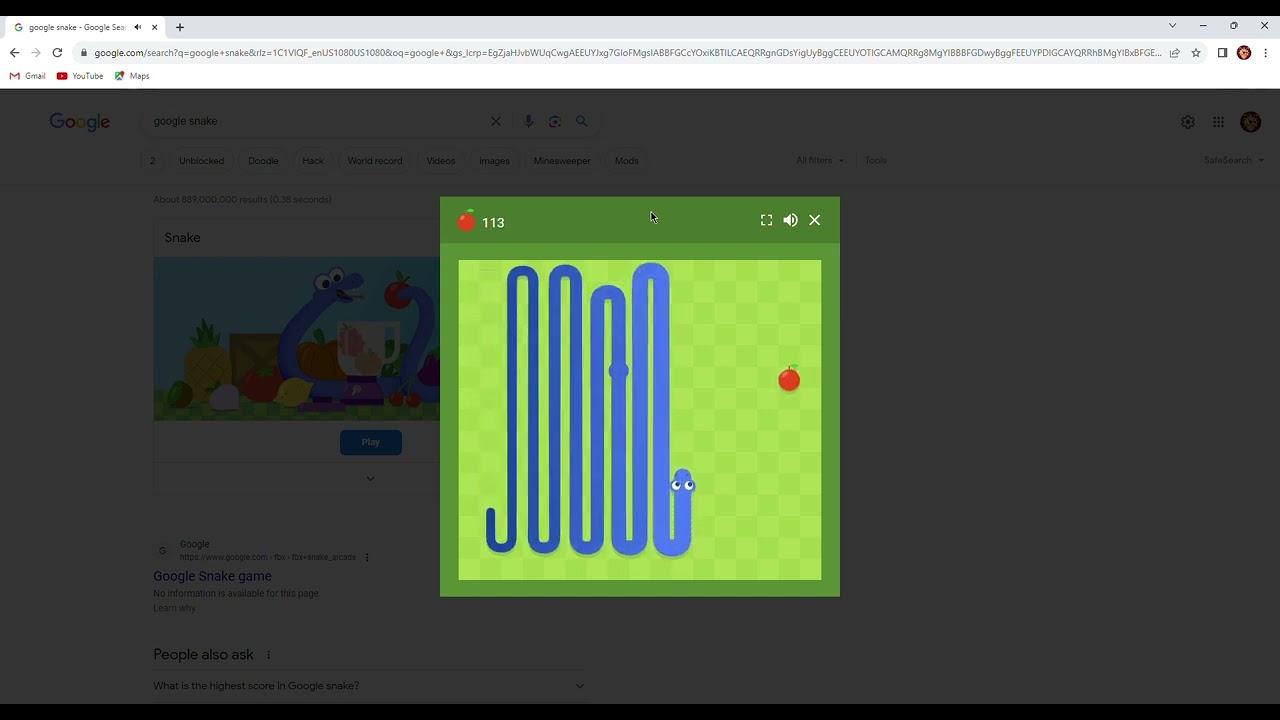Viewport: 1280px width, 720px height.
Task: Open Google account avatar
Action: click(1250, 122)
